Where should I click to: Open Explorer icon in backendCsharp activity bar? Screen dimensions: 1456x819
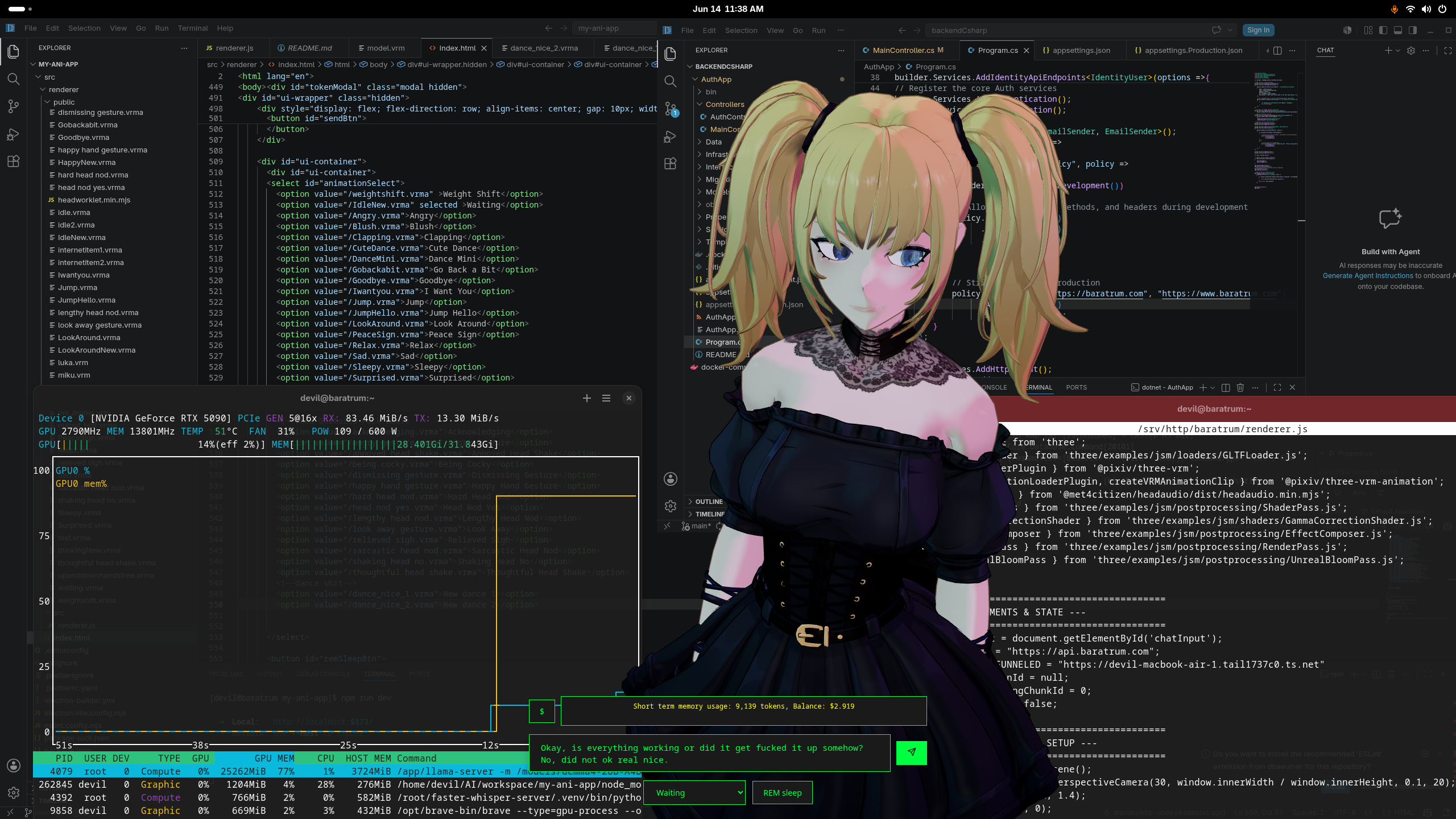[671, 53]
